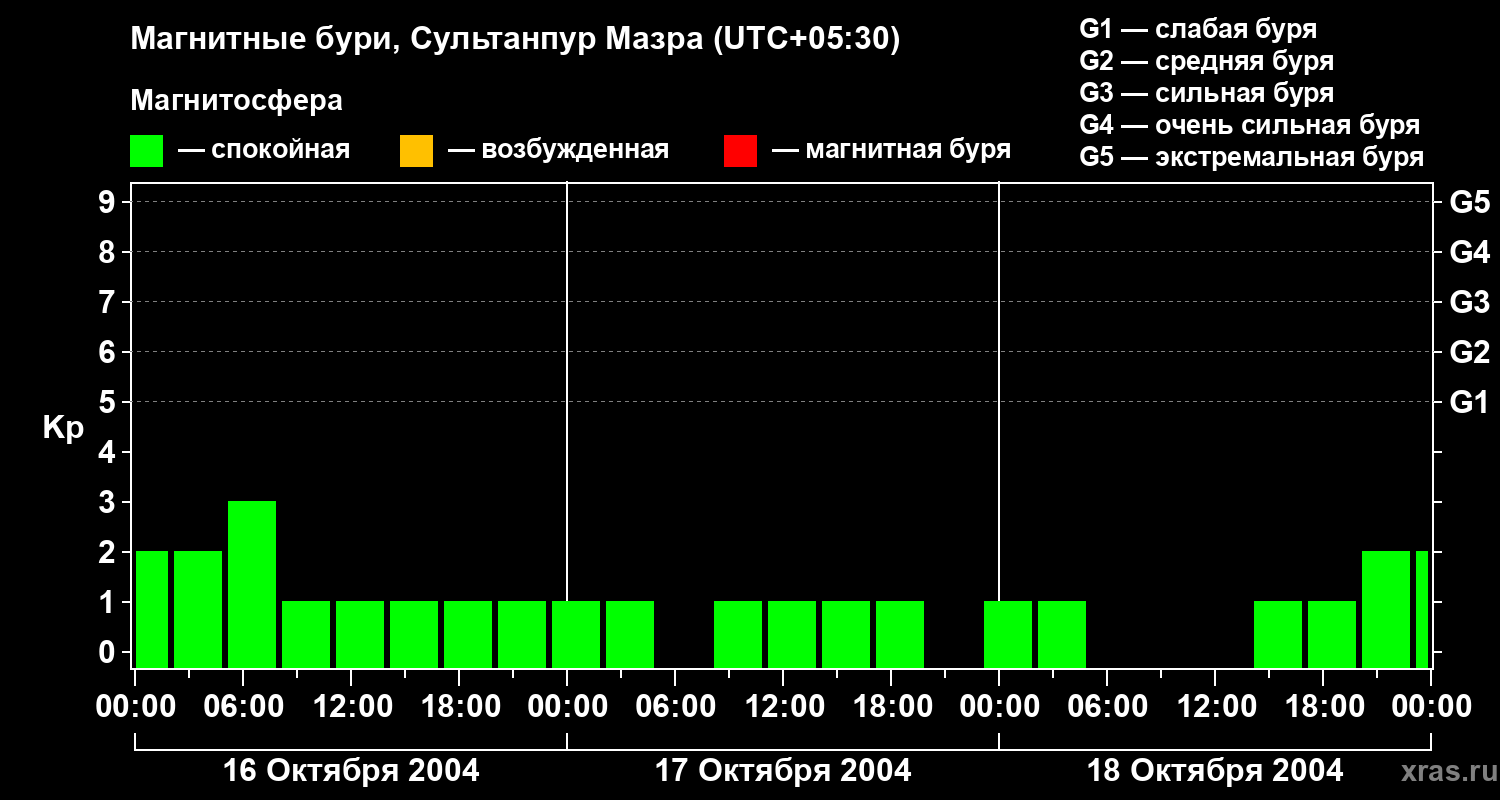Screen dimensions: 1500x800
Task: Select the 'G3 — сильная буря' legend line
Action: (x=1206, y=93)
